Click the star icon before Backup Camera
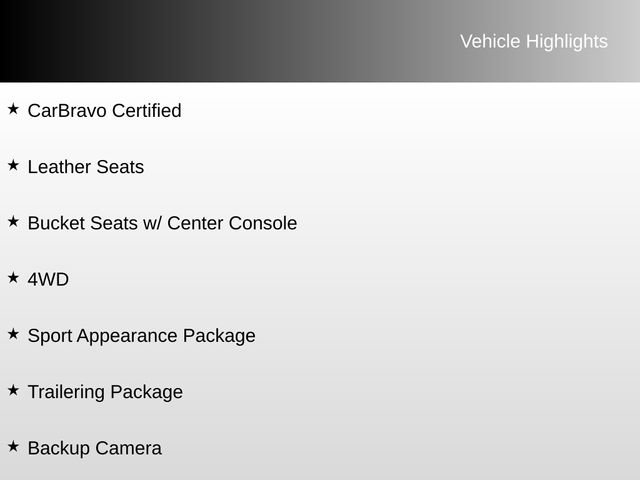640x480 pixels. (13, 446)
